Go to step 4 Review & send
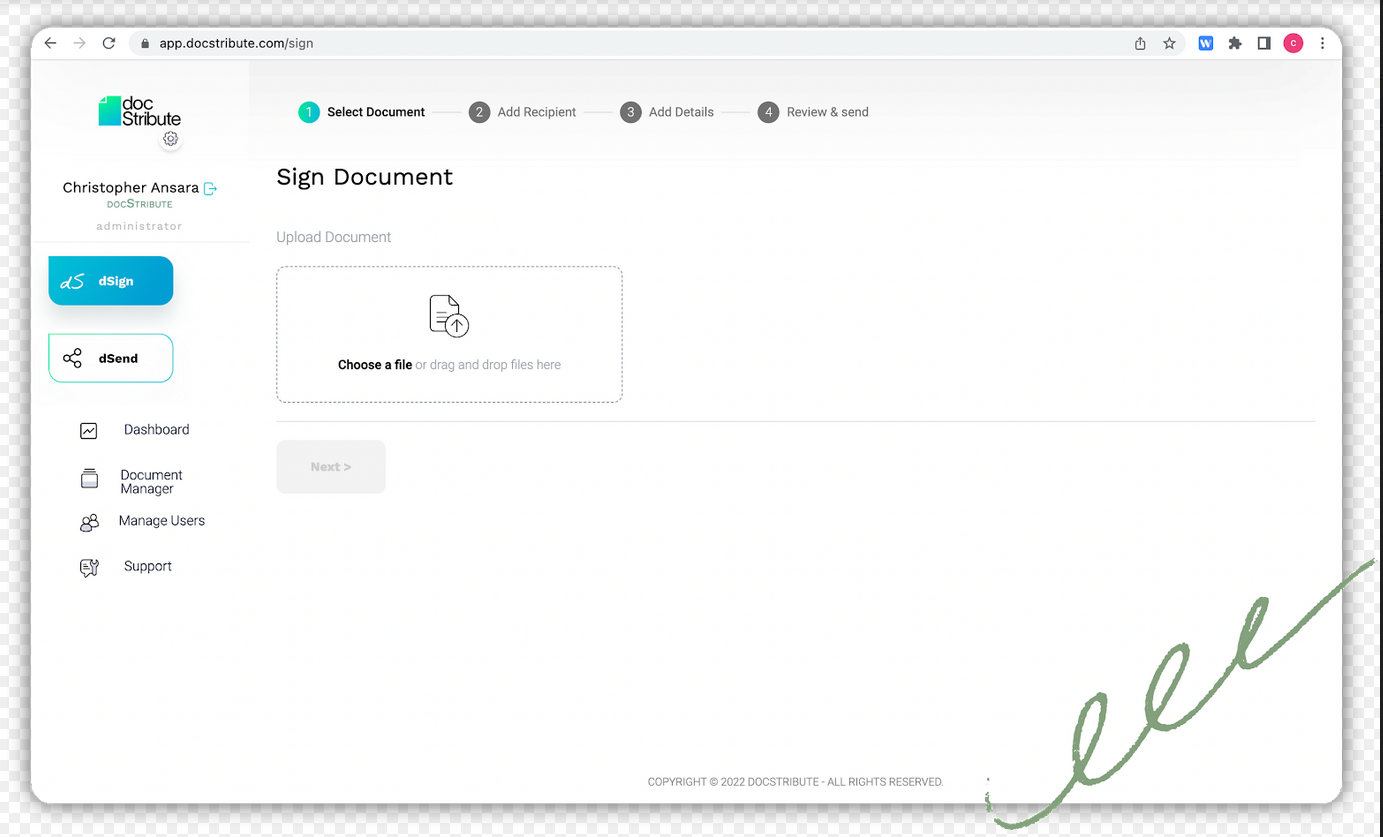This screenshot has height=837, width=1383. coord(813,112)
